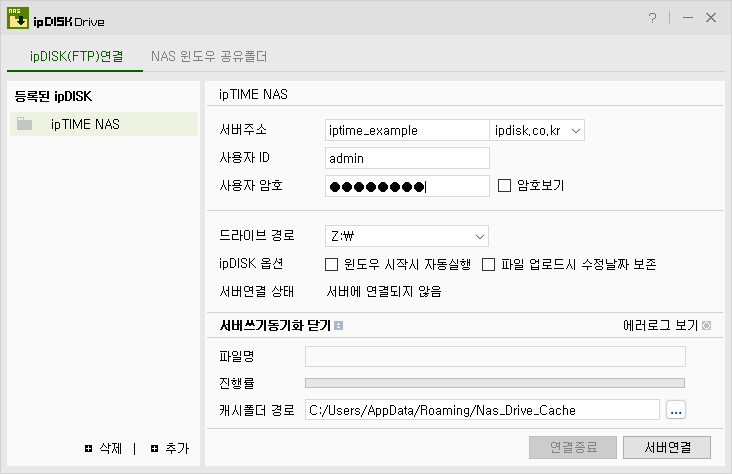Select the ipTIME NAS folder icon
Image resolution: width=732 pixels, height=474 pixels.
click(x=25, y=124)
